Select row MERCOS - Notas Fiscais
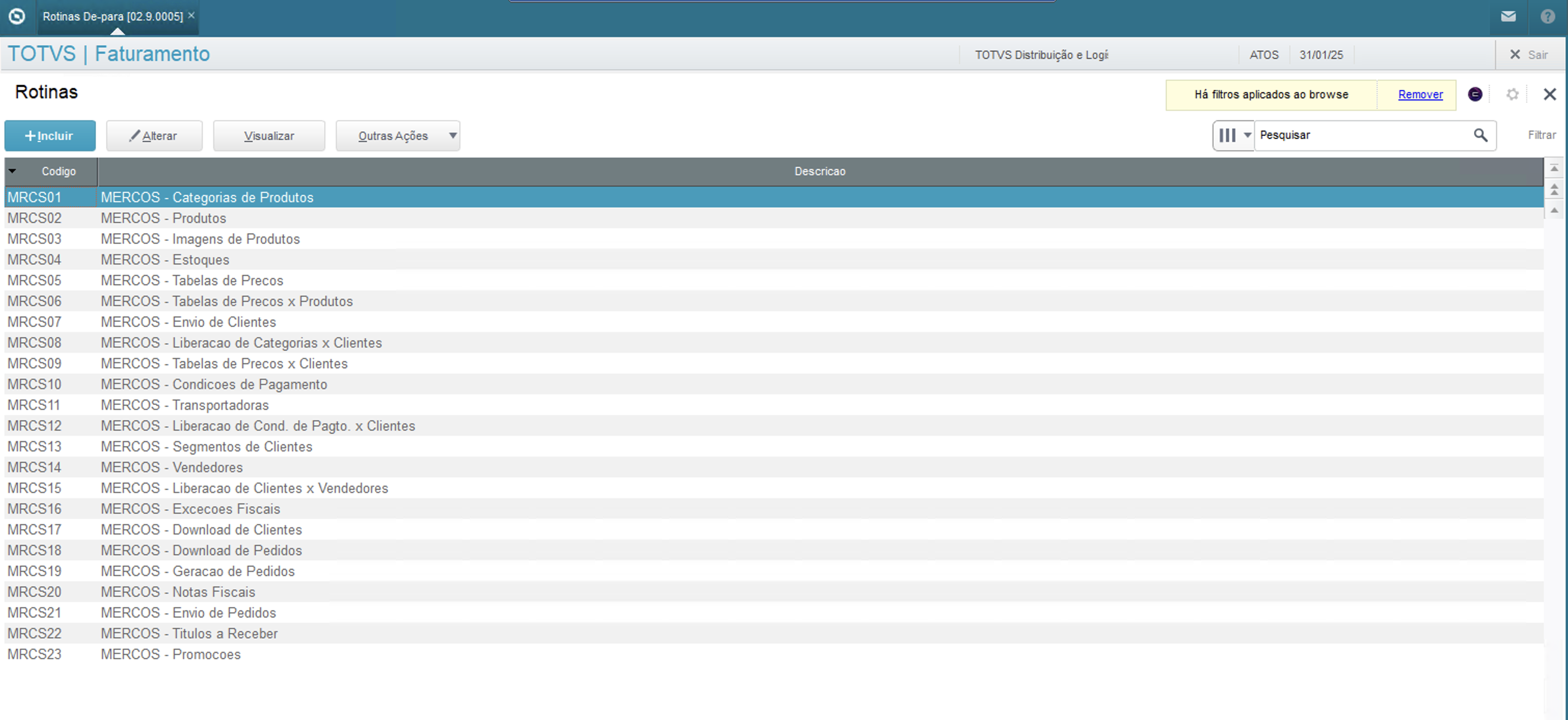This screenshot has height=720, width=1568. (x=774, y=591)
